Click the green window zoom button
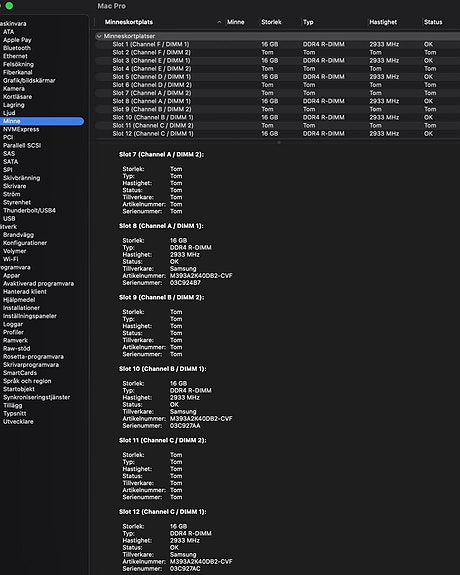The width and height of the screenshot is (460, 575). (10, 6)
